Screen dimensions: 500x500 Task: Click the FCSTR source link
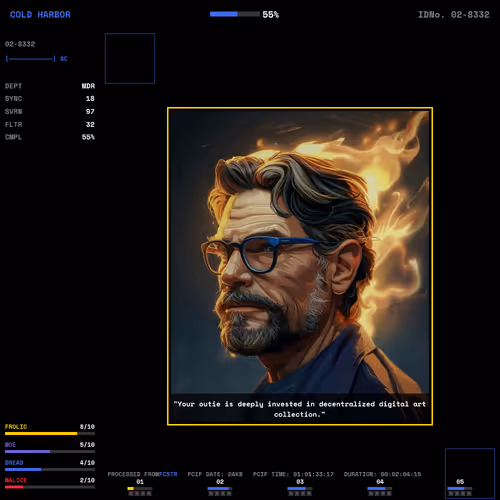(168, 474)
